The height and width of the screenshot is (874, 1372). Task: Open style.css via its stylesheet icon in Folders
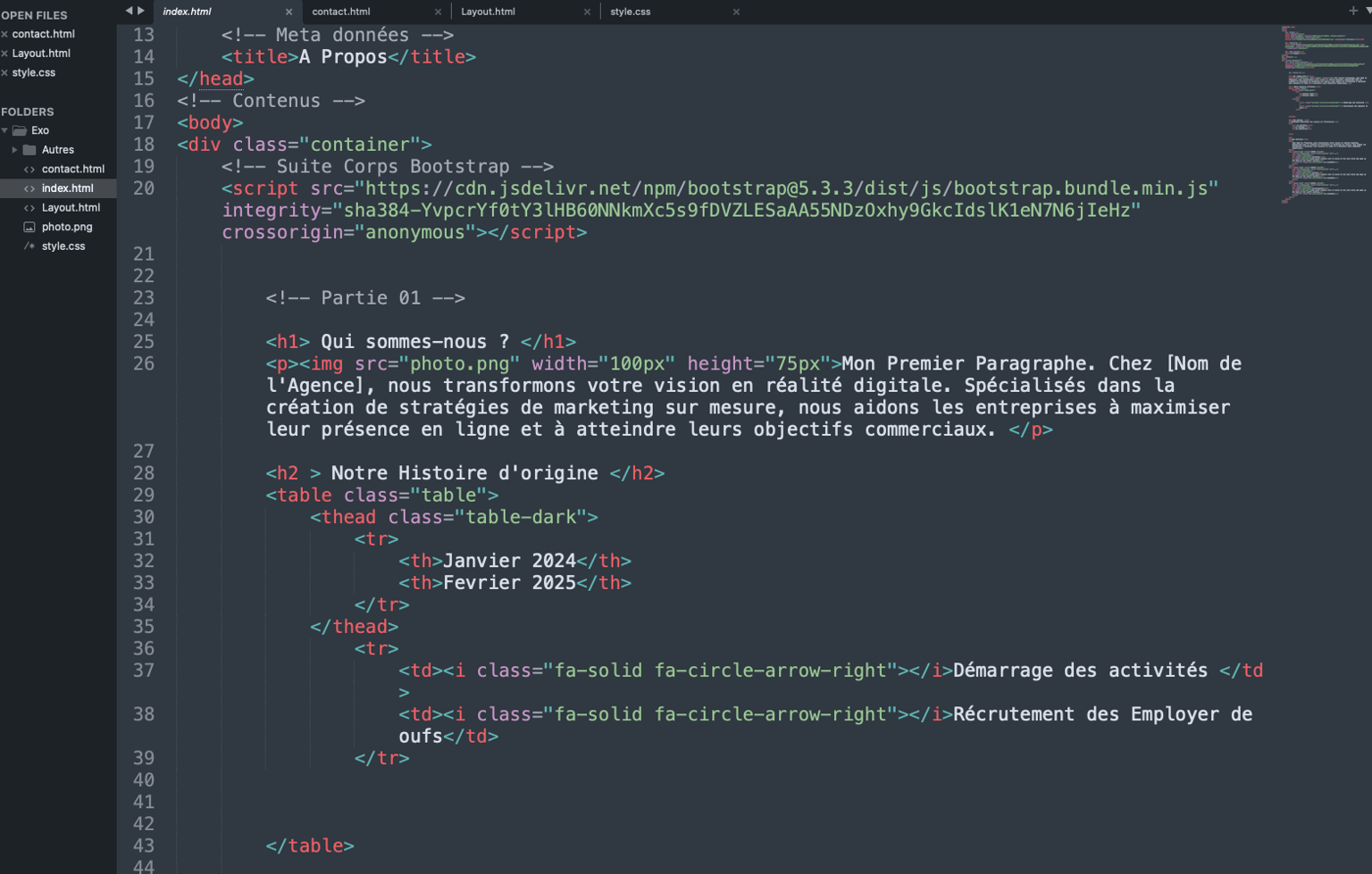pyautogui.click(x=29, y=246)
